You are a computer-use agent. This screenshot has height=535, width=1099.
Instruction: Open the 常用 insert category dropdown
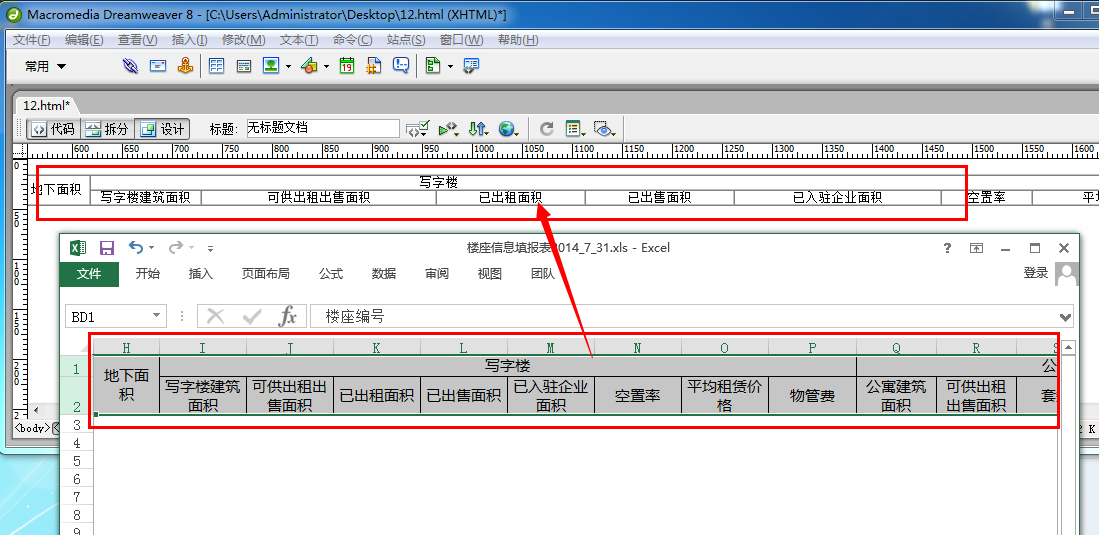[x=46, y=67]
